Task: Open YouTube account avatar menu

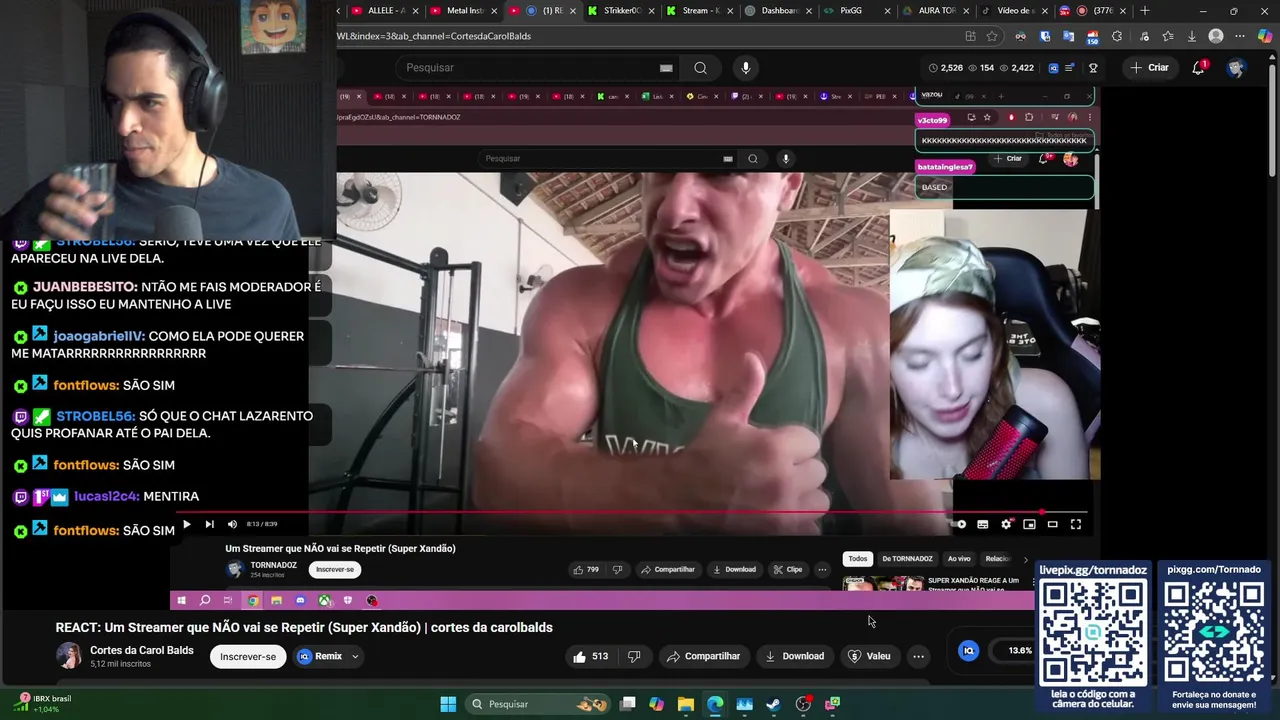Action: point(1237,68)
